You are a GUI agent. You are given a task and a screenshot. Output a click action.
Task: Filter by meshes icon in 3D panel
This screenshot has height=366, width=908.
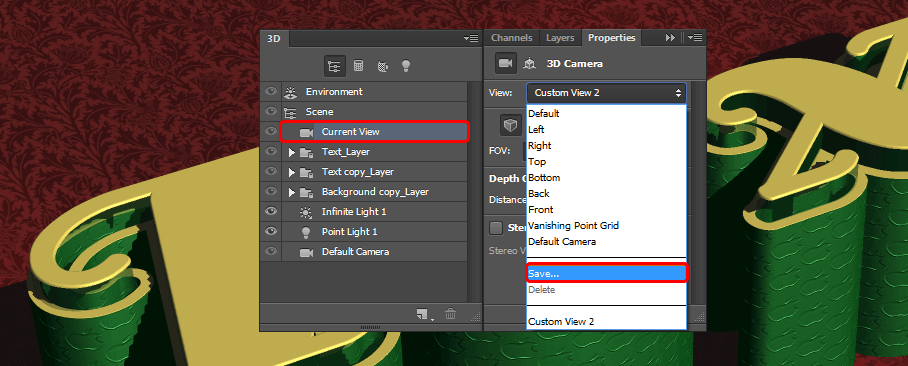(358, 66)
